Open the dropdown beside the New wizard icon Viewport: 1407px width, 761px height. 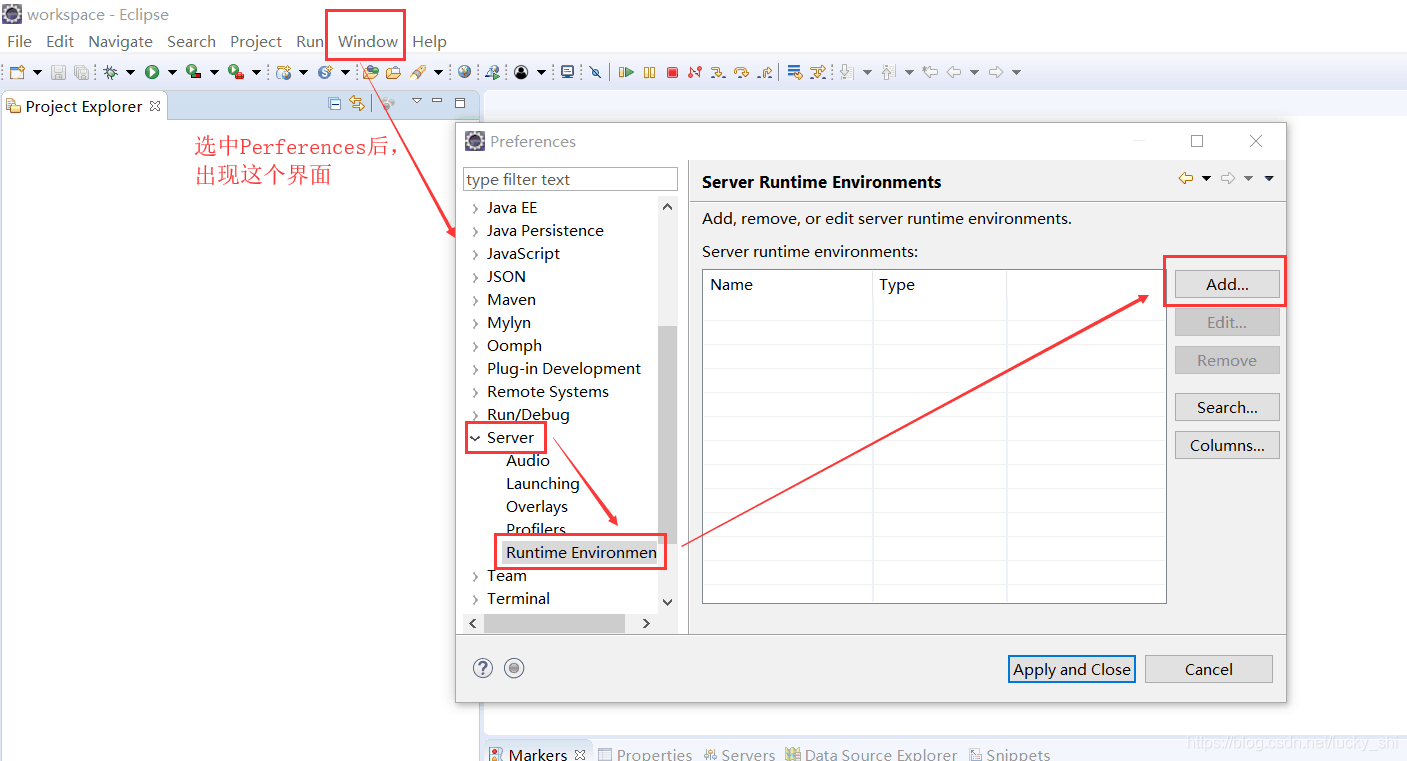point(37,72)
